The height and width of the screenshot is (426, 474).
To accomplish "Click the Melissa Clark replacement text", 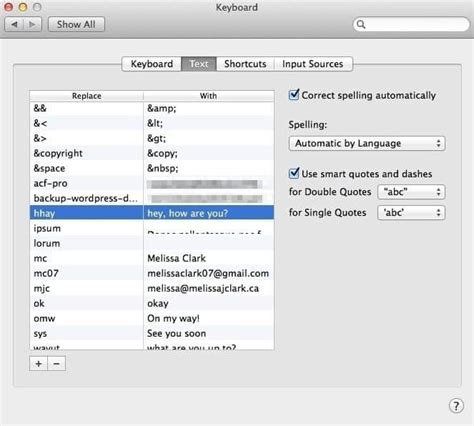I will click(x=177, y=258).
